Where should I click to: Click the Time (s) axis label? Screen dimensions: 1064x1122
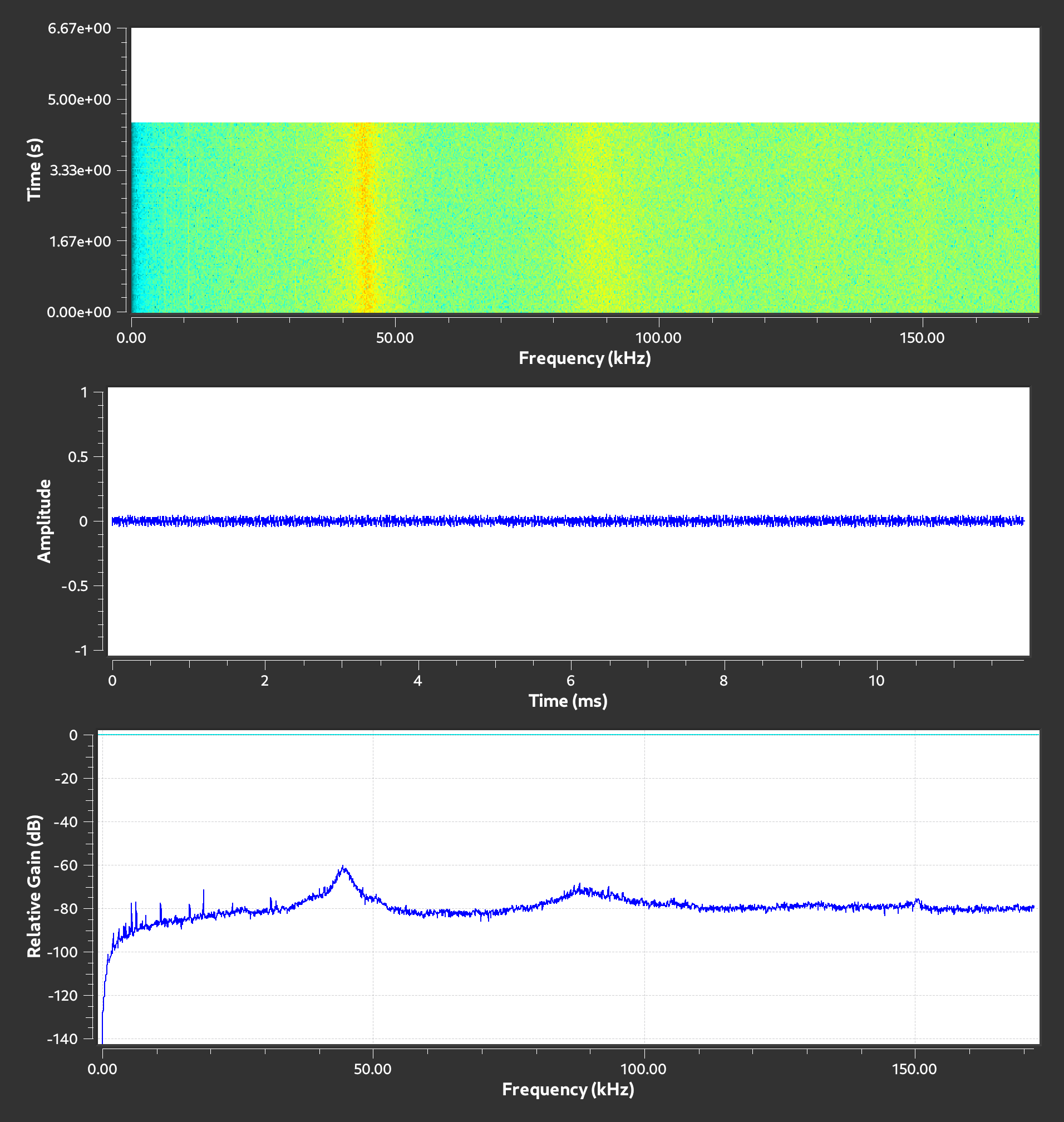[35, 169]
